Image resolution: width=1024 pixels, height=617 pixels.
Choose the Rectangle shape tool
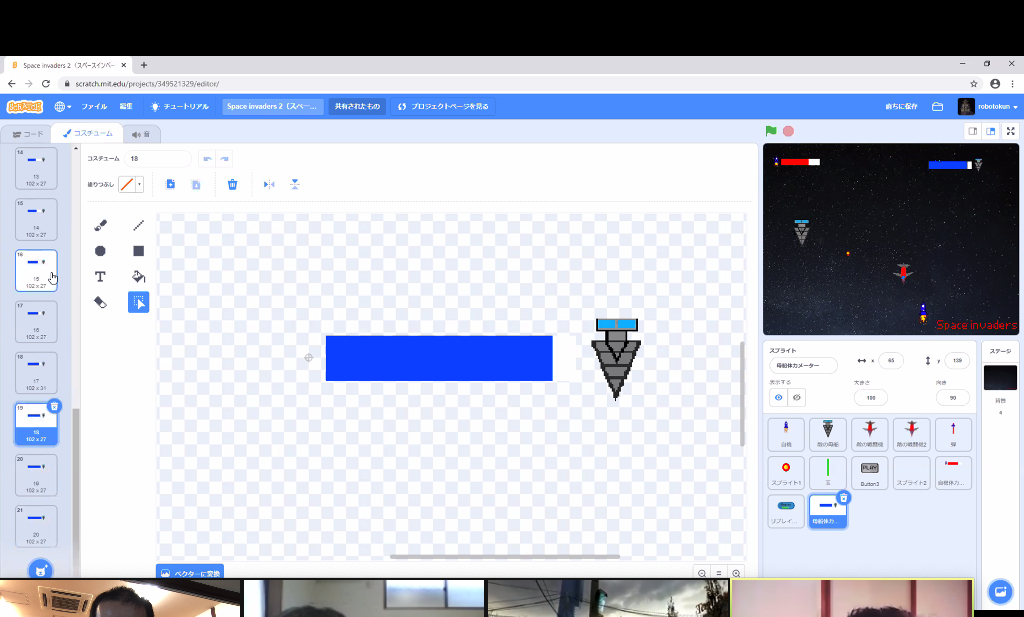click(x=138, y=251)
